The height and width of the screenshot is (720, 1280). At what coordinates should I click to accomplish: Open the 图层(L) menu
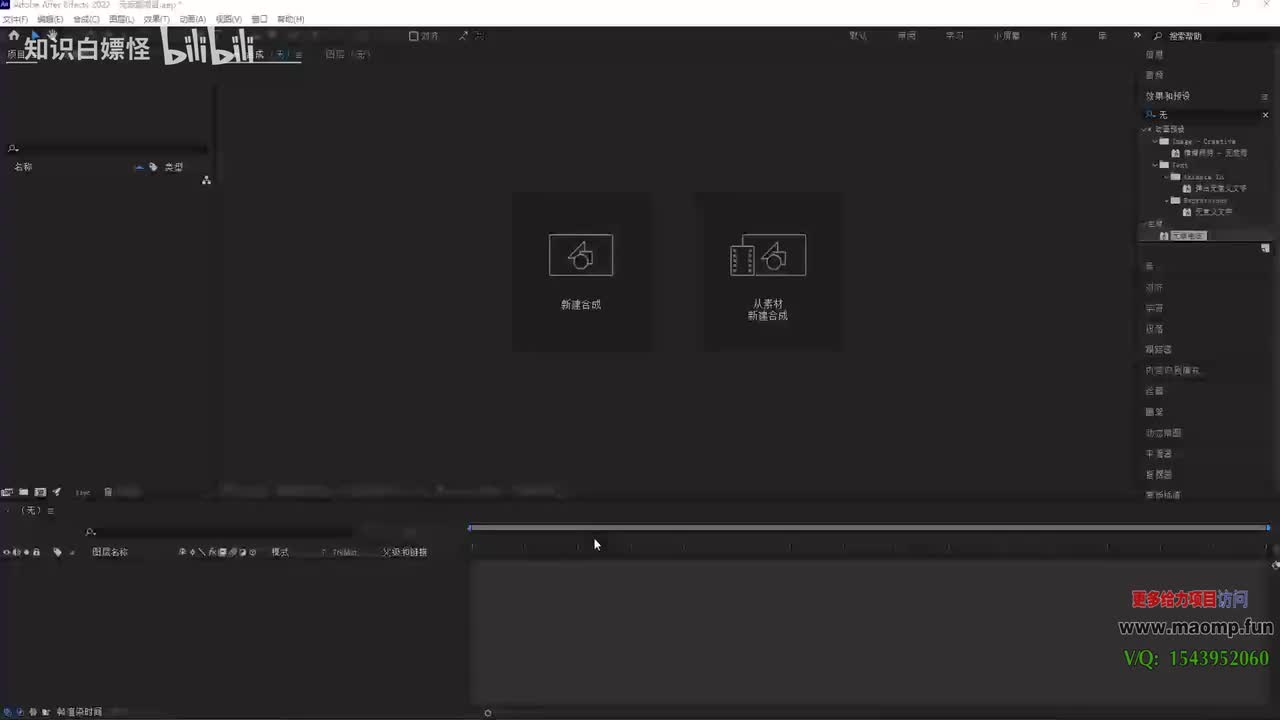121,19
